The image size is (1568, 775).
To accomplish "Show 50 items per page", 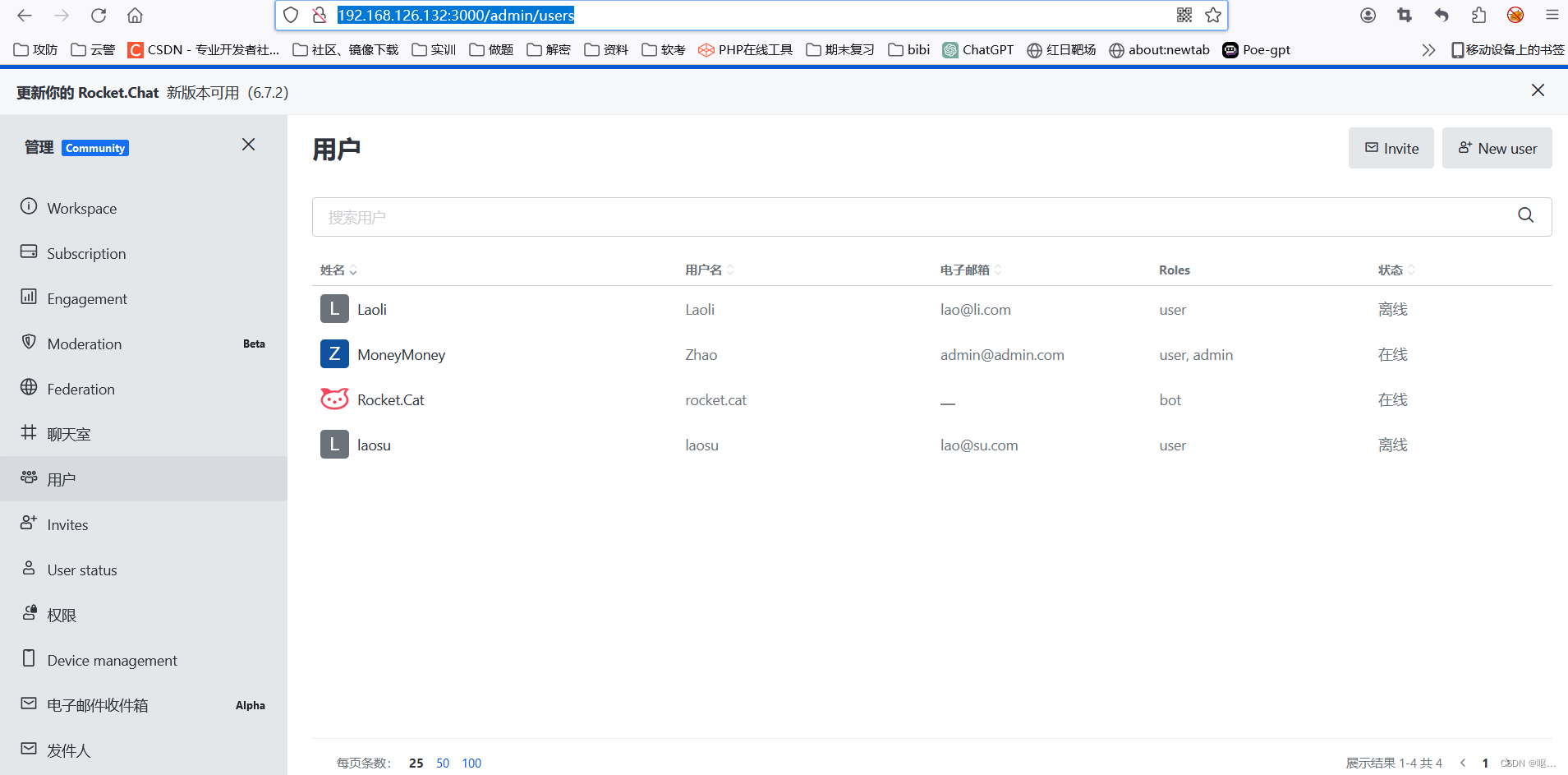I will coord(443,763).
